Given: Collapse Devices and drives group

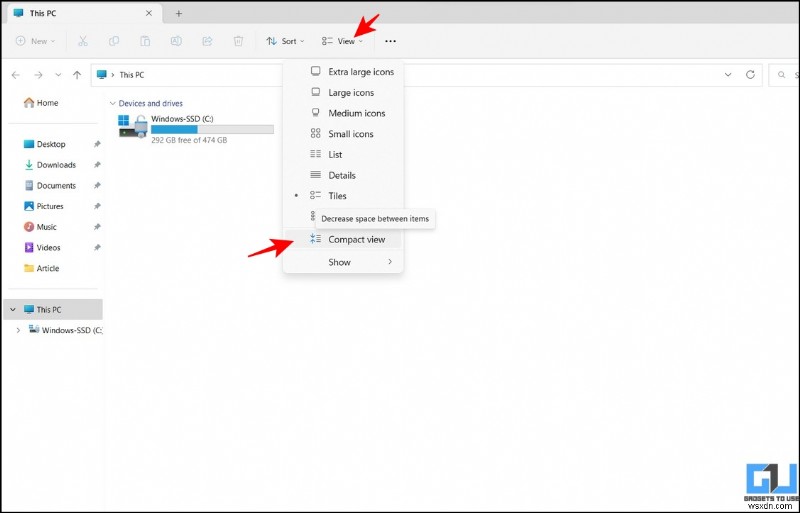Looking at the screenshot, I should point(112,104).
